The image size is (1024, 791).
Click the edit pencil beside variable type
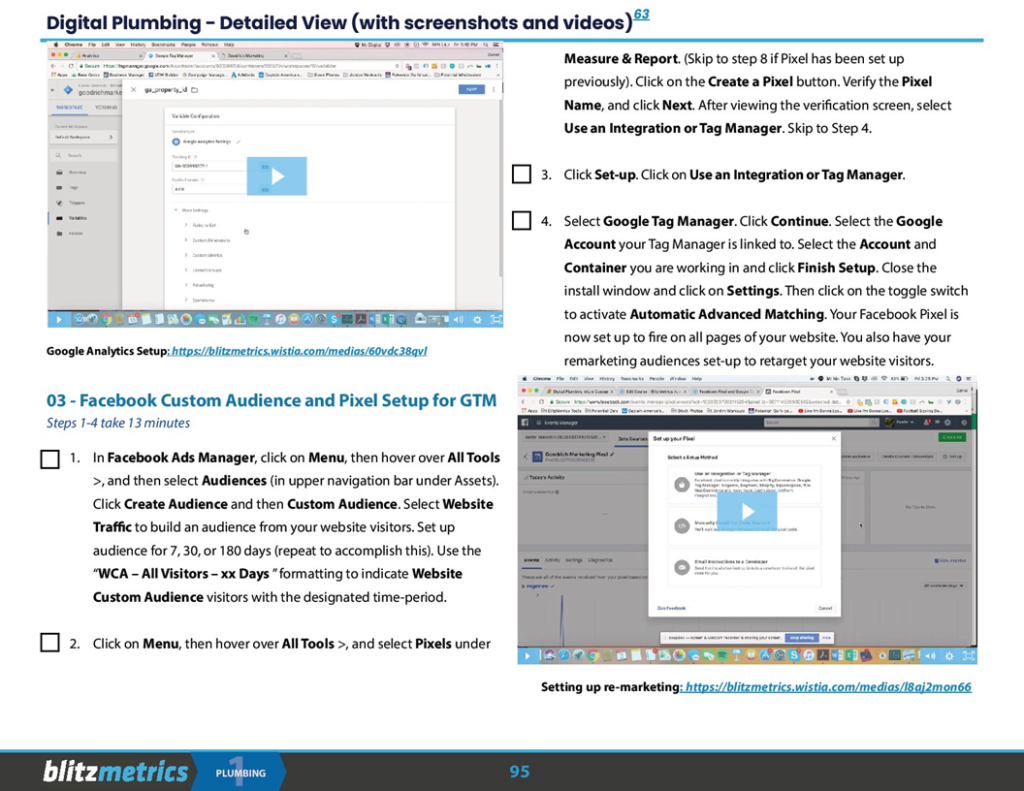tap(238, 142)
